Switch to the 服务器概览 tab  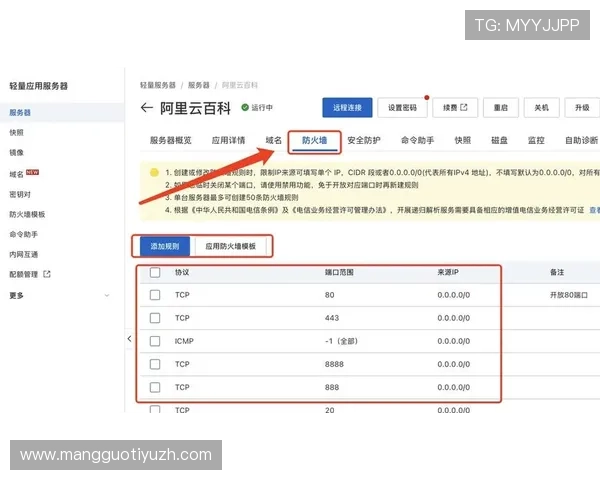171,140
